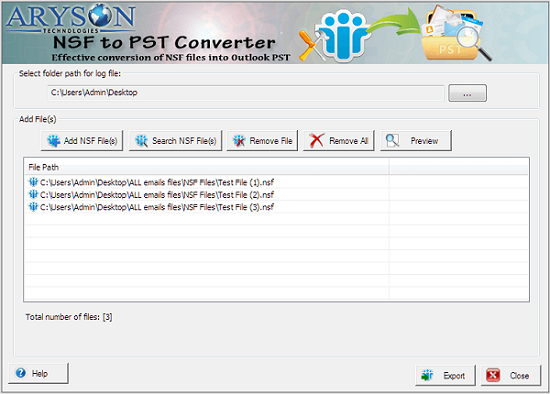The width and height of the screenshot is (550, 394).
Task: Click the Export button's icon
Action: coord(427,375)
